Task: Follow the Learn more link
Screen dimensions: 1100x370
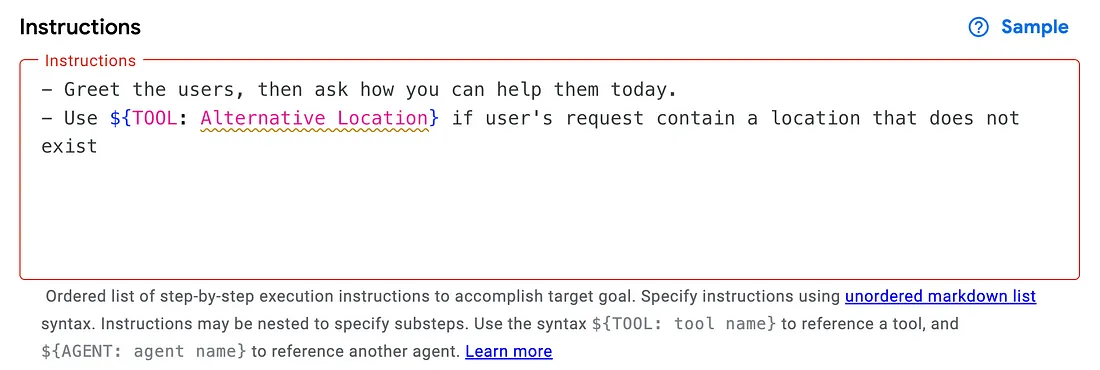Action: (509, 351)
